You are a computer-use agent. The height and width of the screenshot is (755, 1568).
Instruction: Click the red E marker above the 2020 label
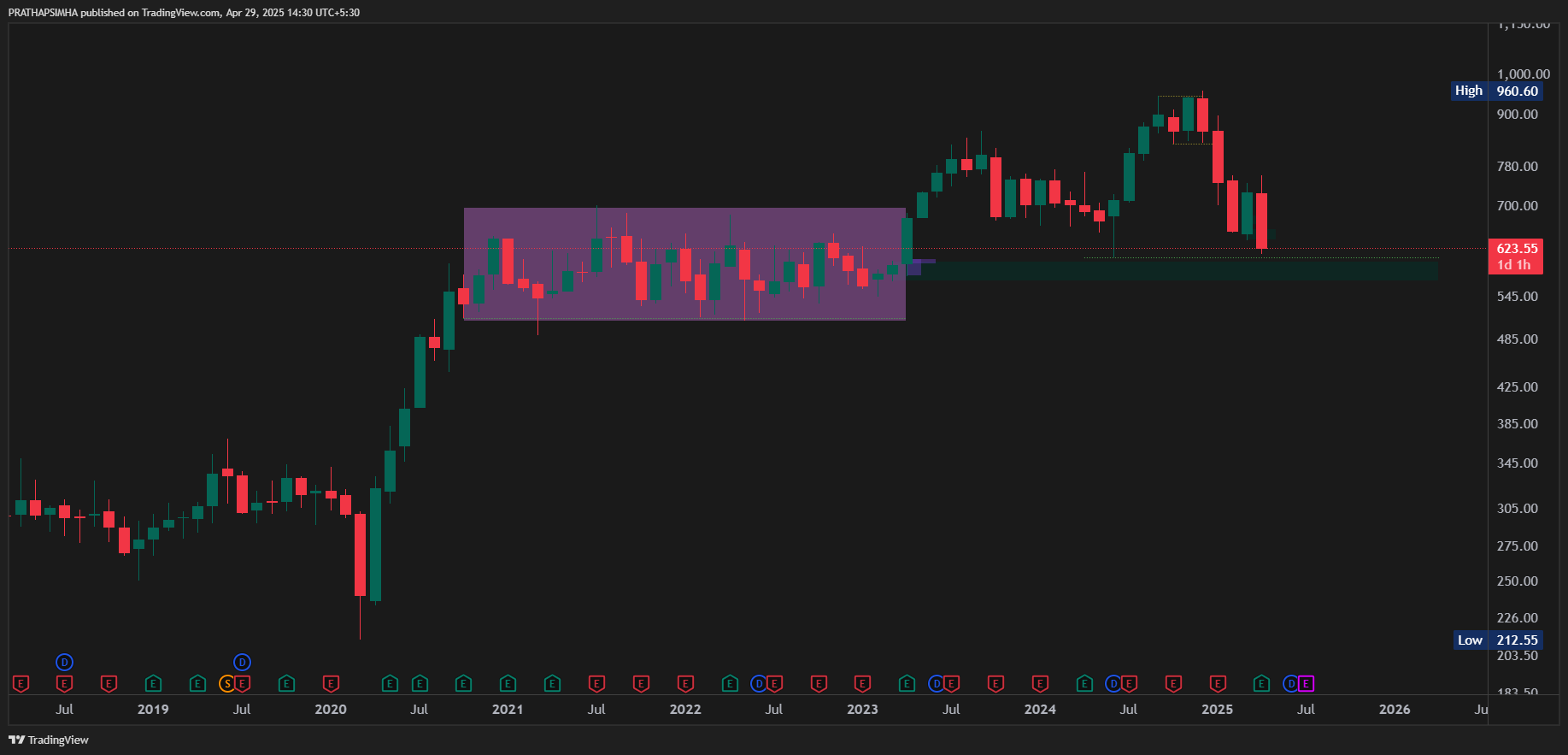pyautogui.click(x=331, y=683)
